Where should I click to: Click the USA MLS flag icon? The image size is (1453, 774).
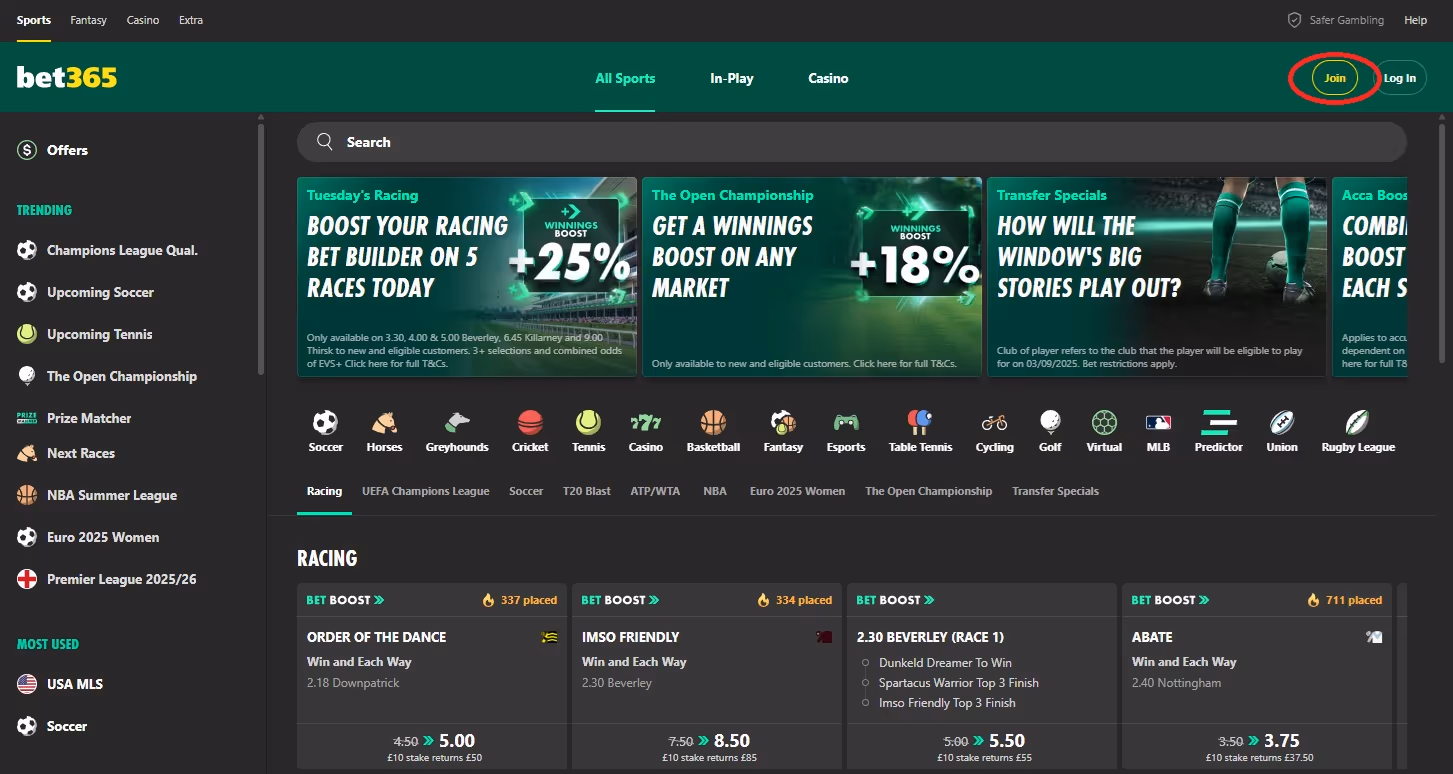pos(27,684)
